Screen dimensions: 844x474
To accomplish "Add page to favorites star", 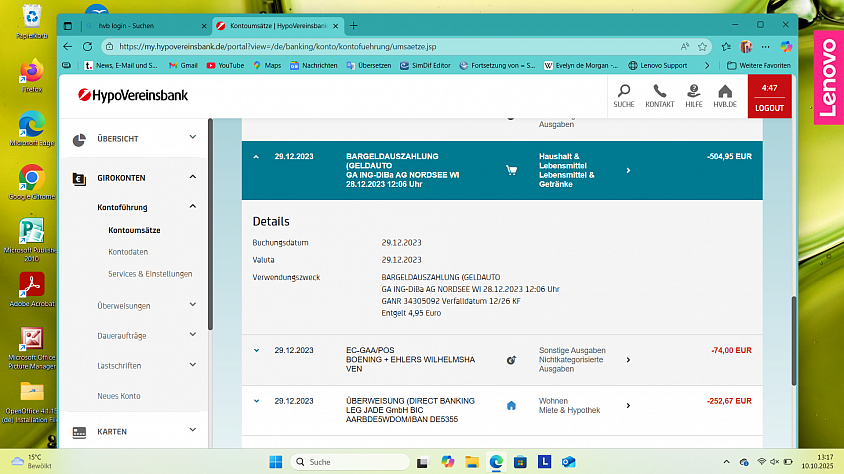I will coord(702,47).
